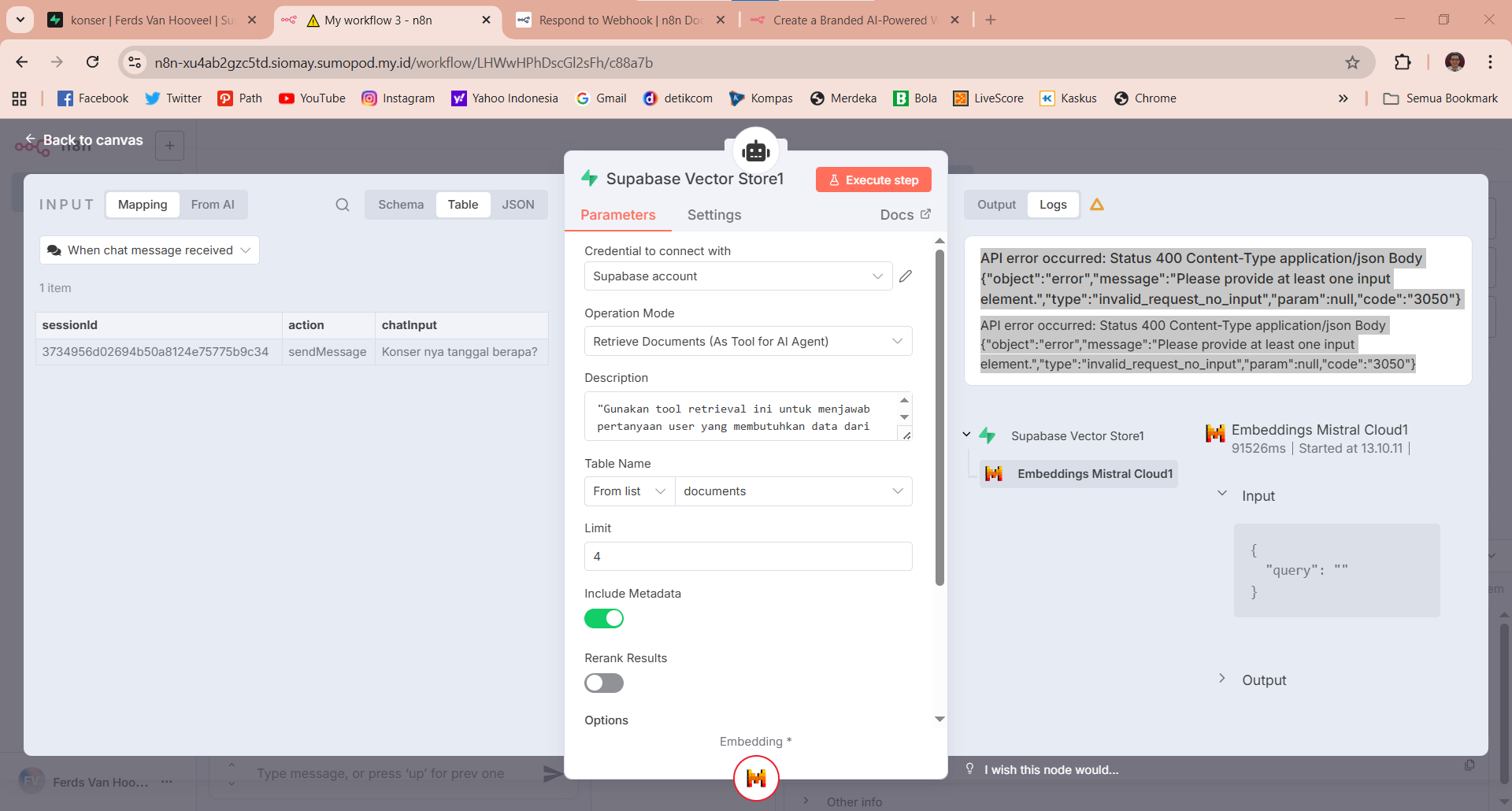Click the Back to canvas link
1512x811 pixels.
click(83, 140)
